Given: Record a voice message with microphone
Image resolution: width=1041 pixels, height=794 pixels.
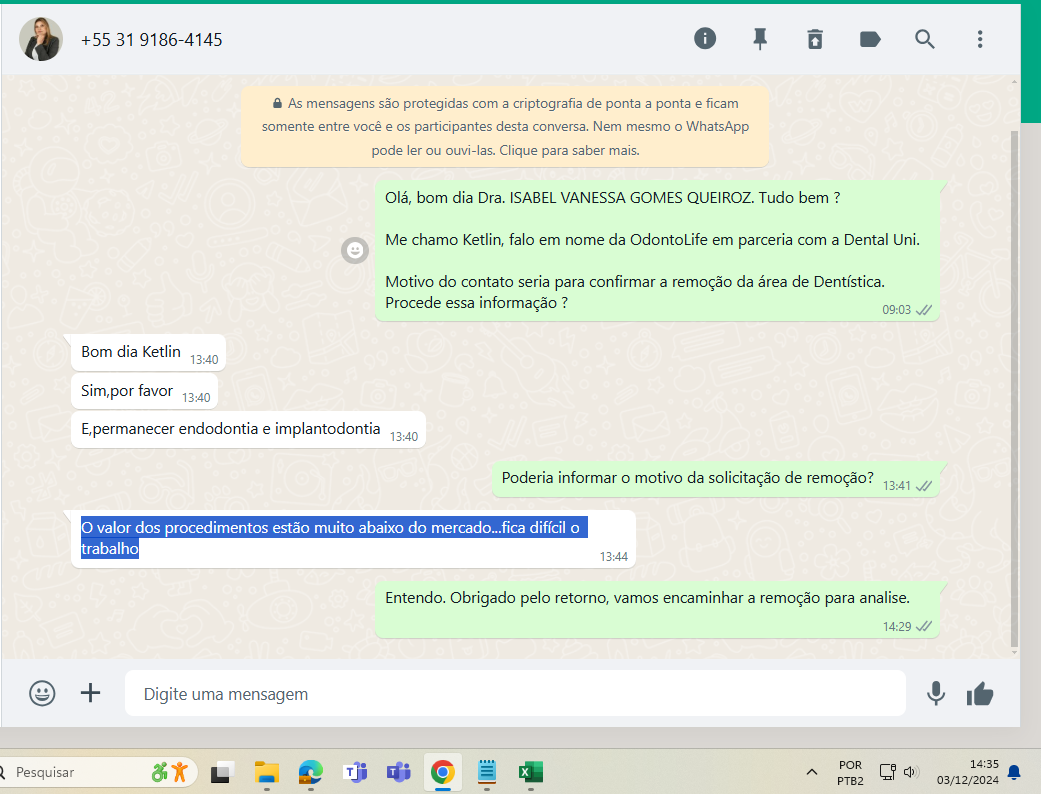Looking at the screenshot, I should pyautogui.click(x=935, y=694).
